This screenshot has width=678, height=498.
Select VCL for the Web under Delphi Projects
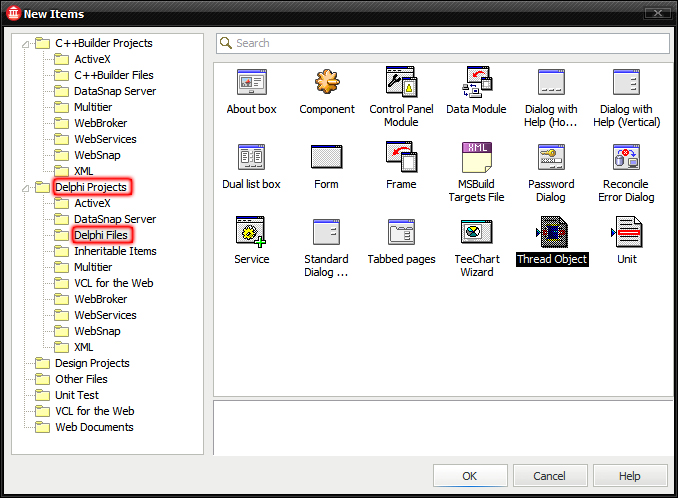[x=114, y=283]
